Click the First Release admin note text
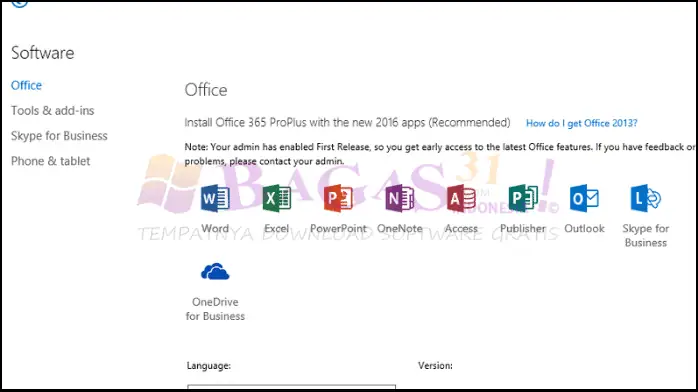The height and width of the screenshot is (392, 698). point(440,154)
